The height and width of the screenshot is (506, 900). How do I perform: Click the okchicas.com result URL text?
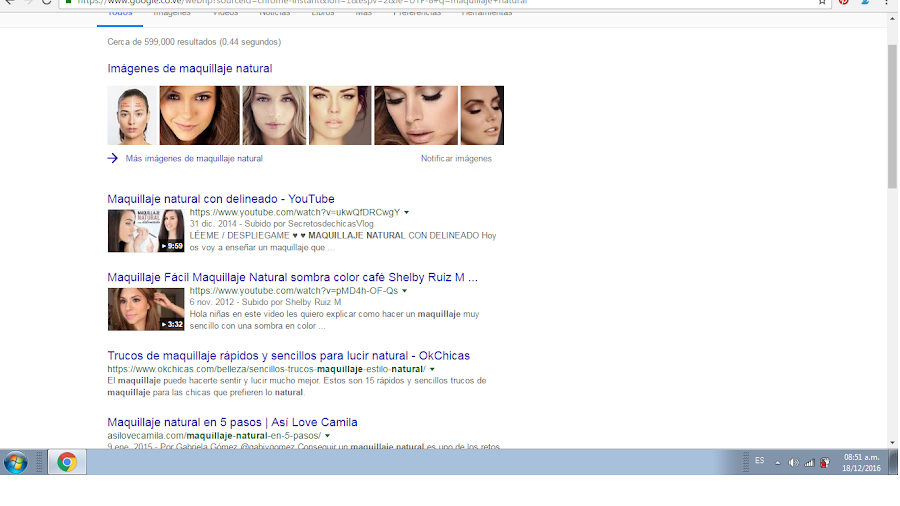pyautogui.click(x=266, y=369)
